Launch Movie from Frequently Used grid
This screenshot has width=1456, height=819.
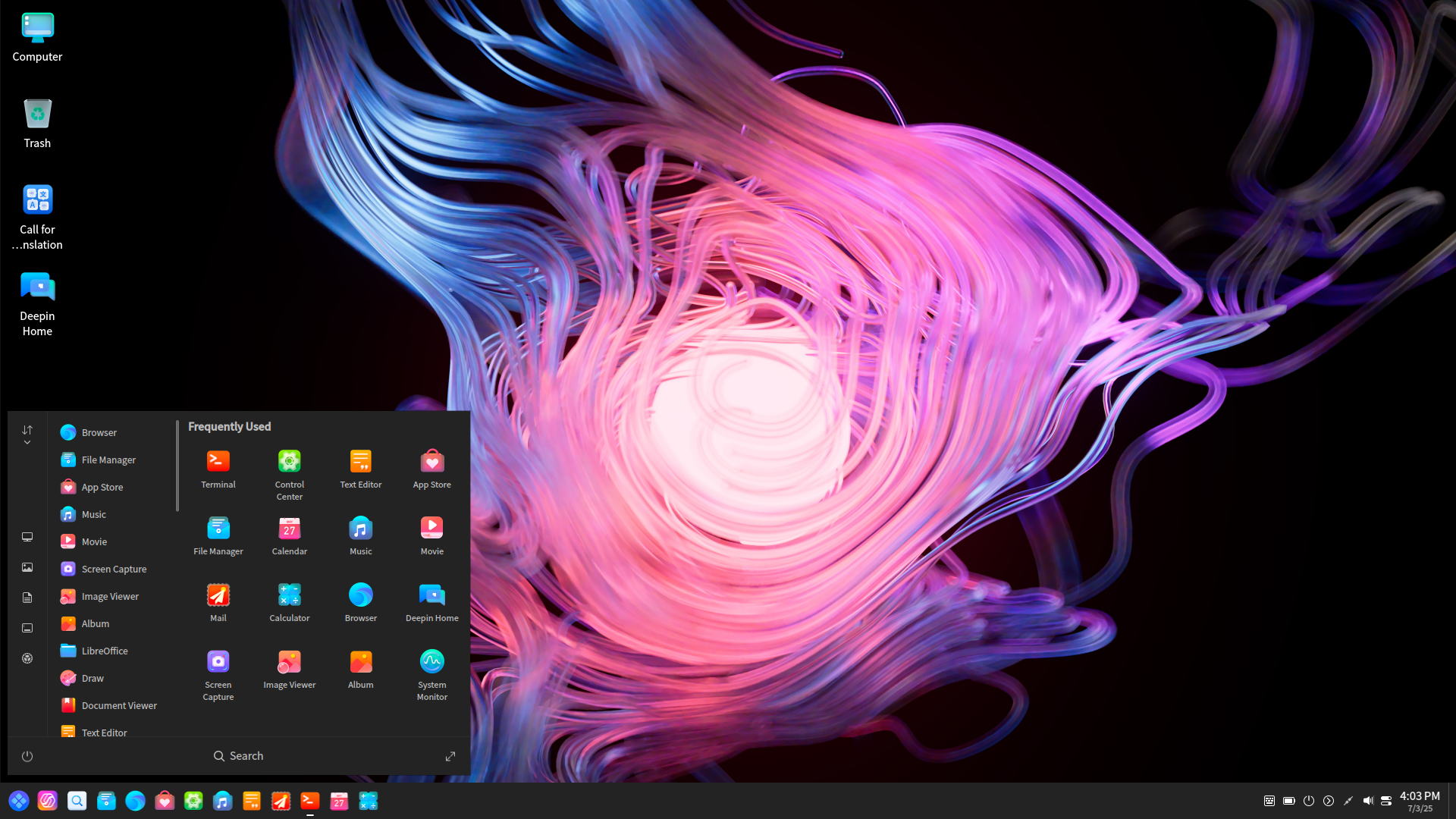click(432, 536)
